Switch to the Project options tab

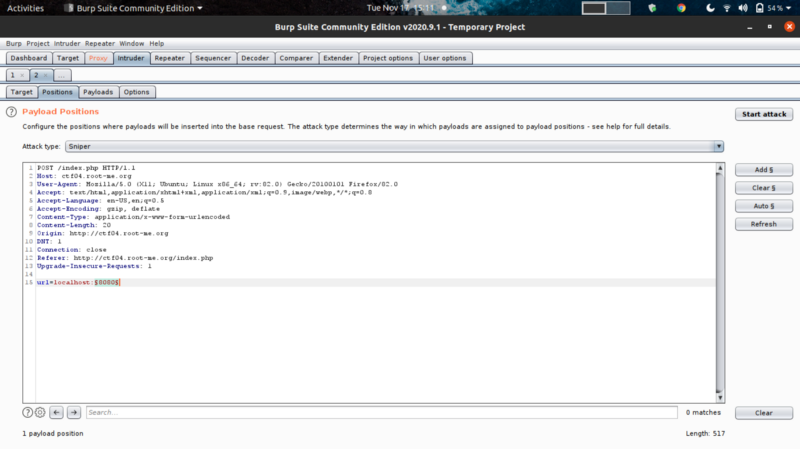[x=388, y=58]
